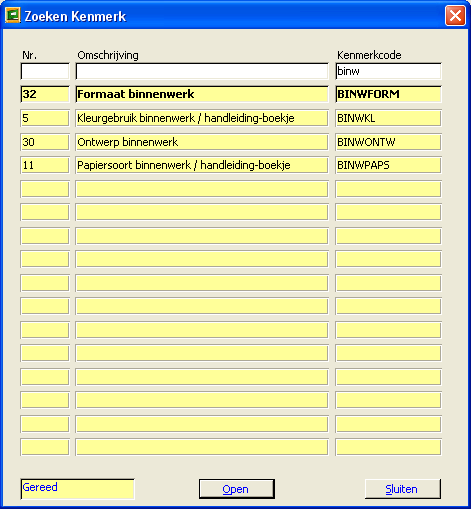Click the BINWPAPS code cell

[x=388, y=165]
